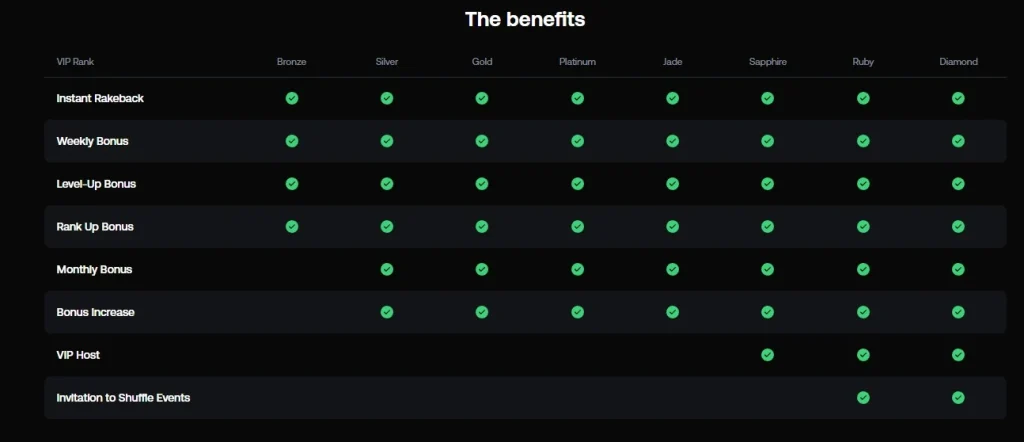
Task: Click Shuffle Events checkmark under Diamond
Action: [x=958, y=398]
